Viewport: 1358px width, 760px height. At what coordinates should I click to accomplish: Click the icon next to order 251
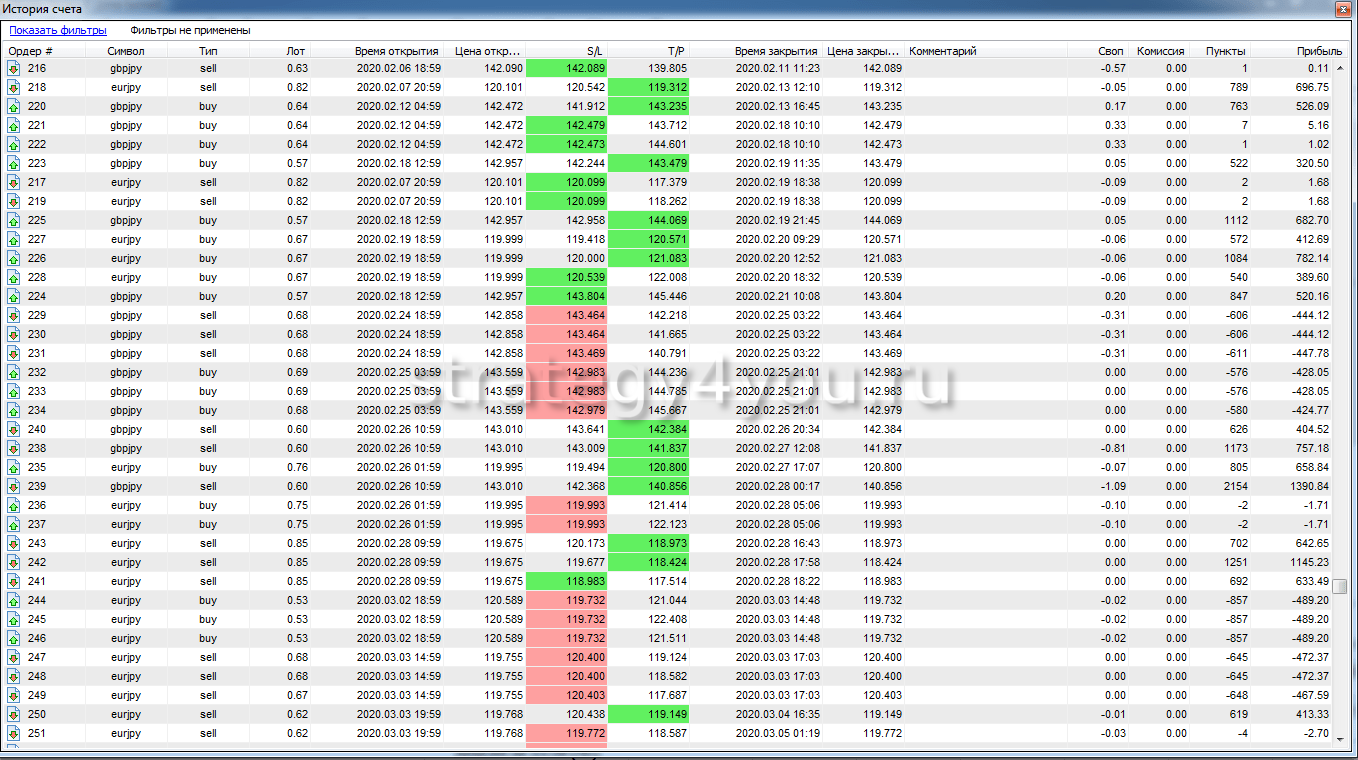click(x=14, y=733)
